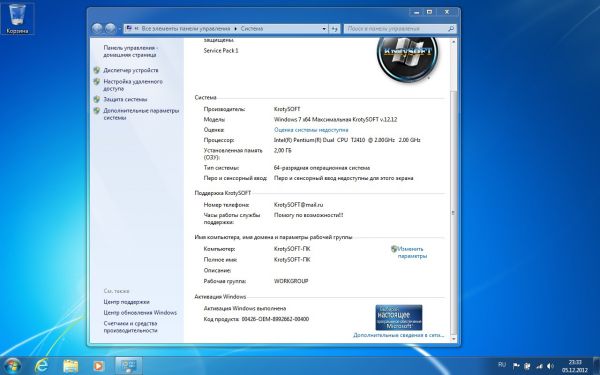600x375 pixels.
Task: Open Windows Explorer folder icon on taskbar
Action: [x=70, y=366]
